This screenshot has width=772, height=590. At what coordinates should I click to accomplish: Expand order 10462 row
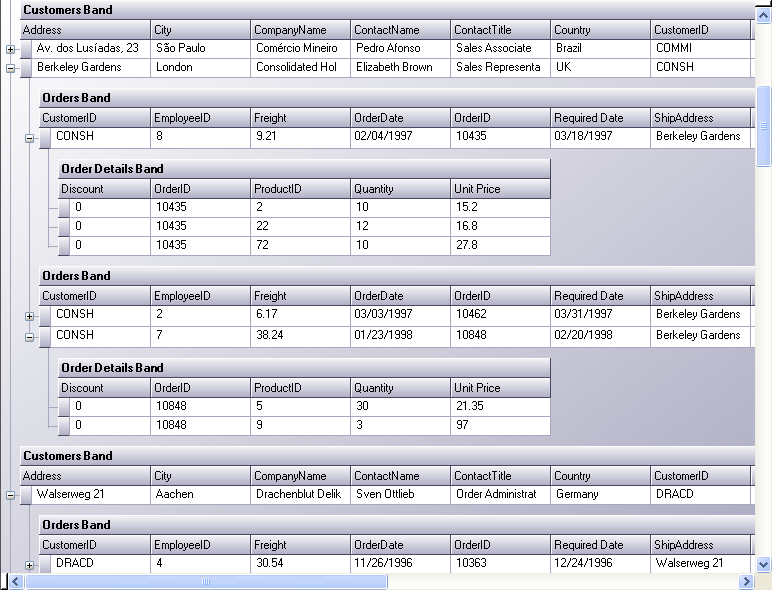point(29,316)
